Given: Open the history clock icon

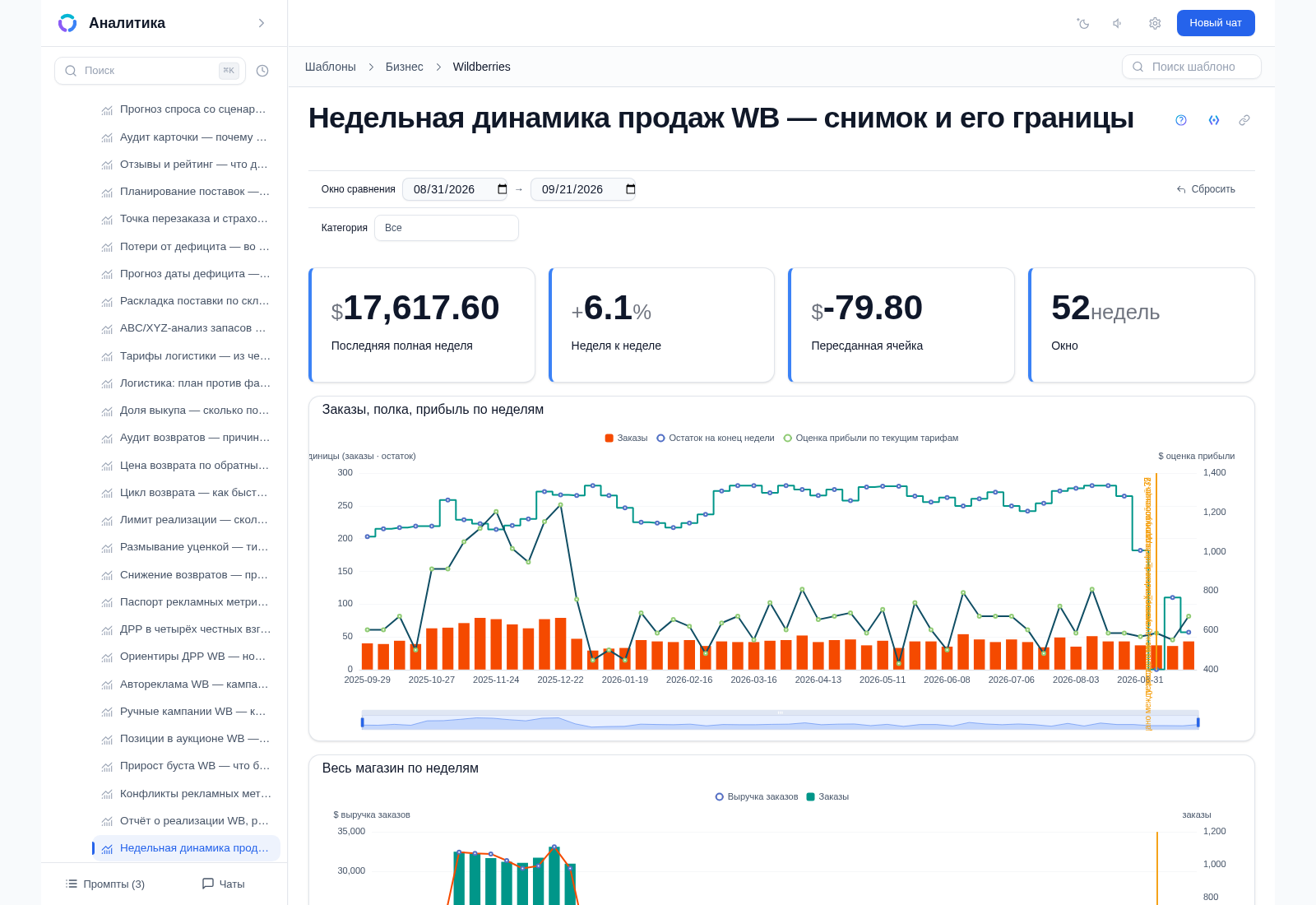Looking at the screenshot, I should [x=262, y=71].
